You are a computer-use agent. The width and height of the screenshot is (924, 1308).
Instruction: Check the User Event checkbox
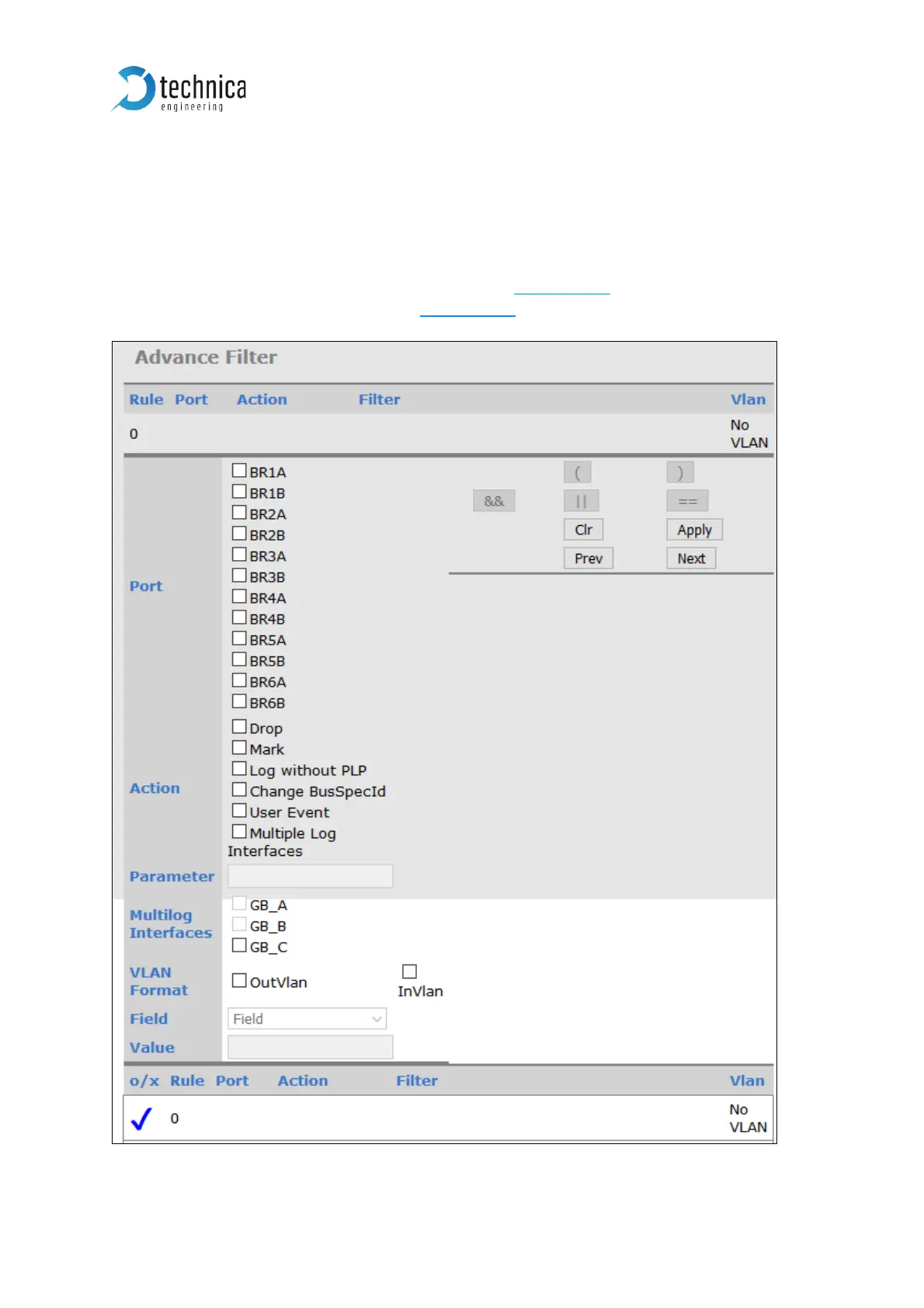click(239, 811)
